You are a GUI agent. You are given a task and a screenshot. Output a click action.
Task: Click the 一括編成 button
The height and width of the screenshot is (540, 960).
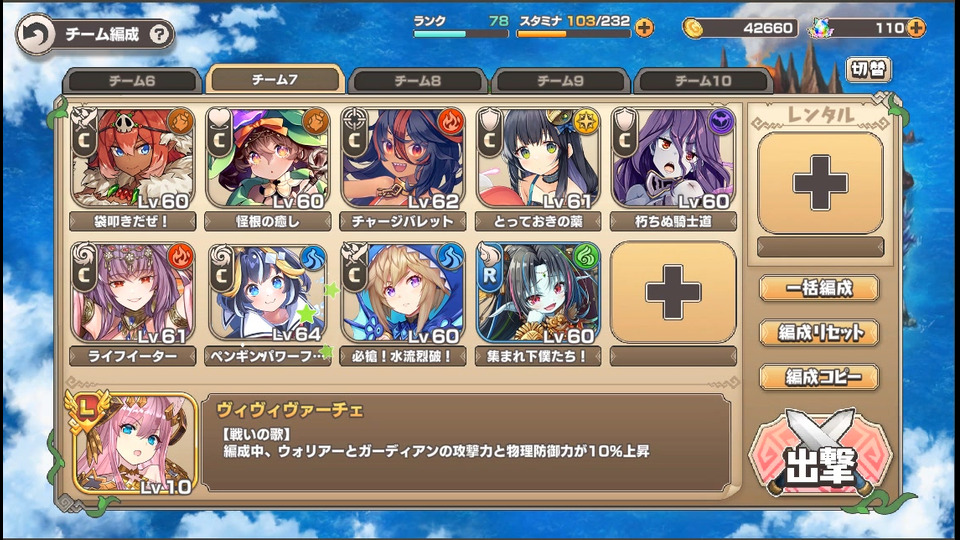(x=820, y=288)
